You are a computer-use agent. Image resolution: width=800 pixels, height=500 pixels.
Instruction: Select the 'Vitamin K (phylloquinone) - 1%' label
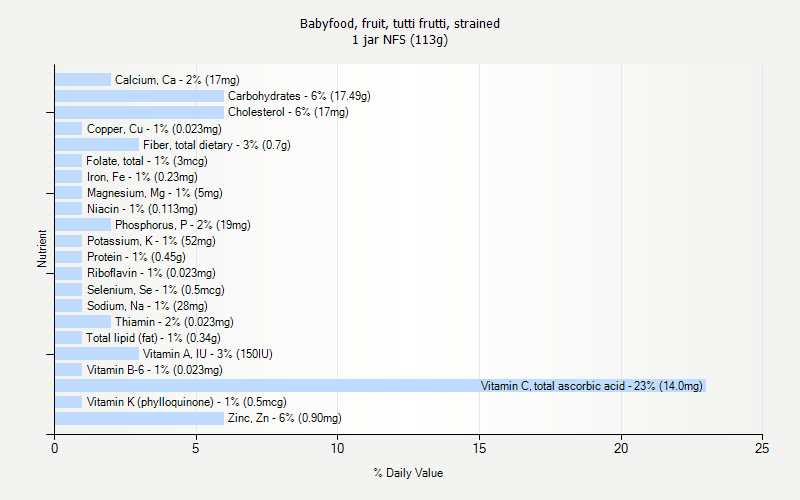187,402
